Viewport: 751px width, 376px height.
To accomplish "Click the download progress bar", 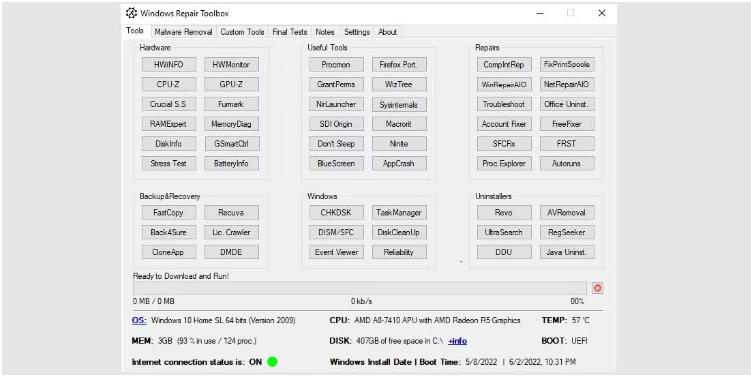I will [x=360, y=288].
